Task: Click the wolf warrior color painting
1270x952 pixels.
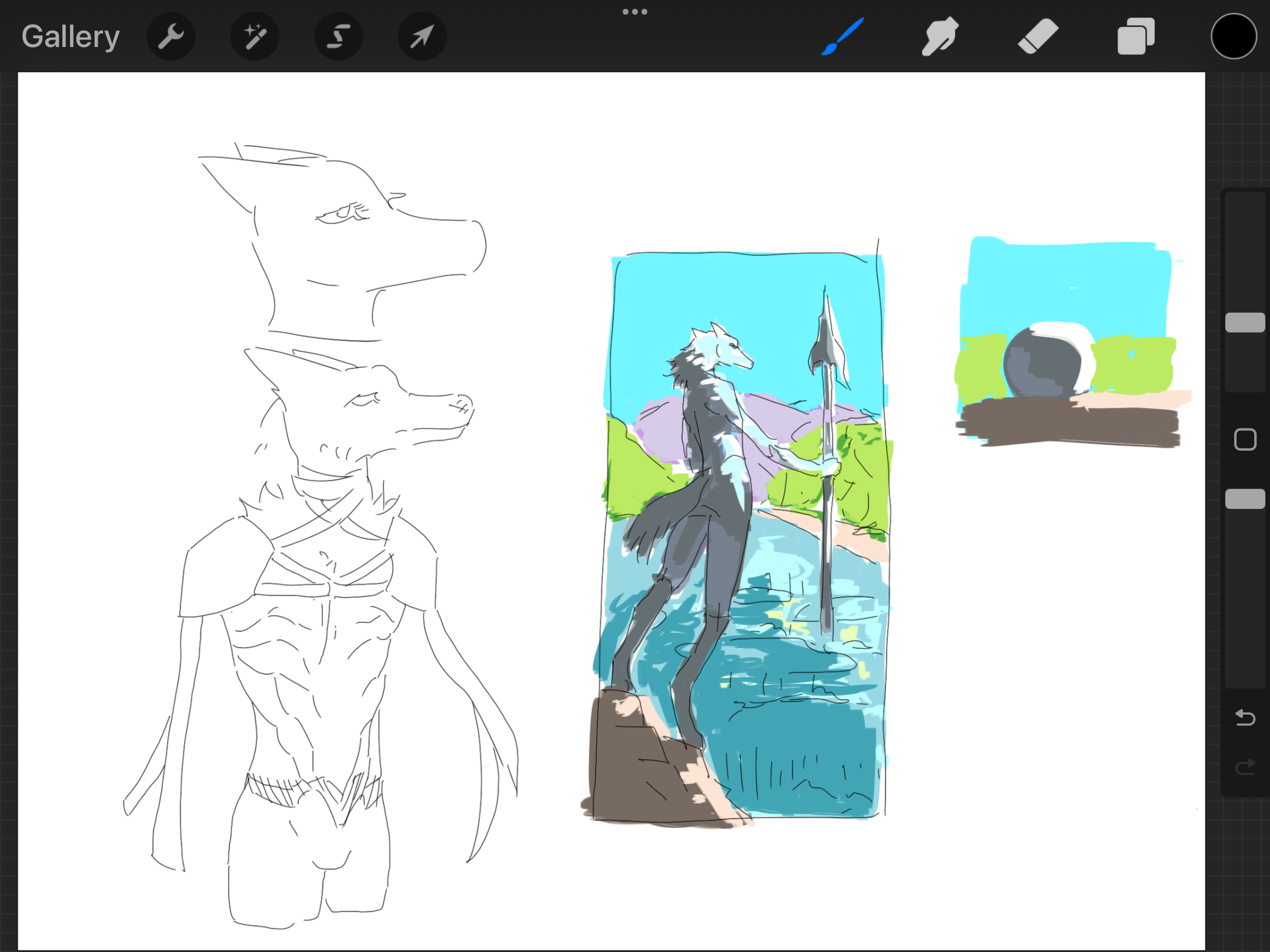Action: point(744,529)
